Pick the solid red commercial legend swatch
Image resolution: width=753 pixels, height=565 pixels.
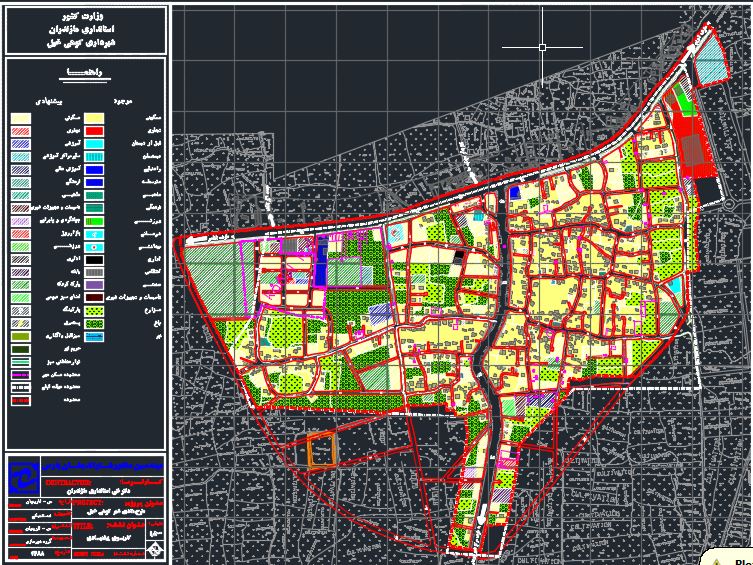tap(96, 131)
